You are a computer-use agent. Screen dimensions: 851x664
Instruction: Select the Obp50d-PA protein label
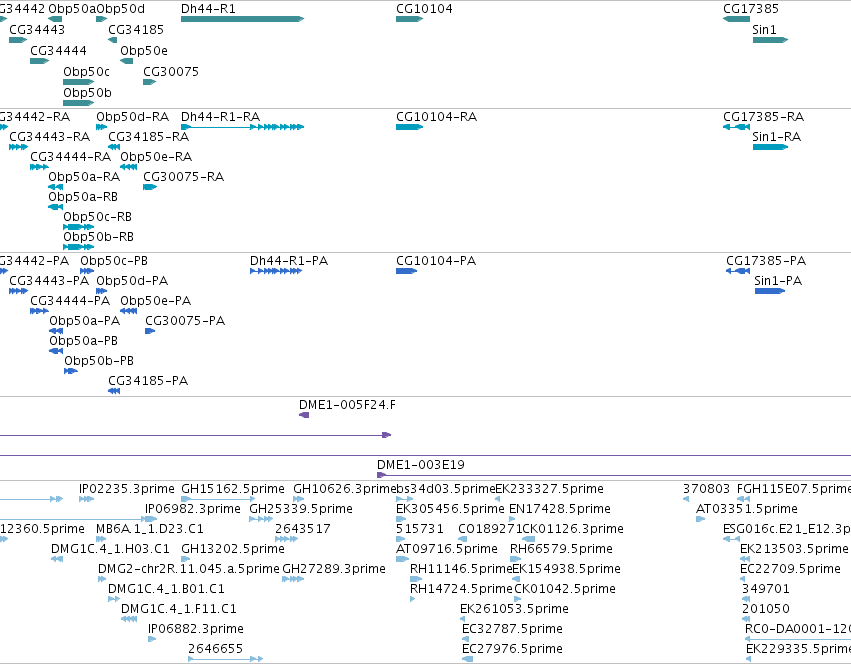coord(132,281)
